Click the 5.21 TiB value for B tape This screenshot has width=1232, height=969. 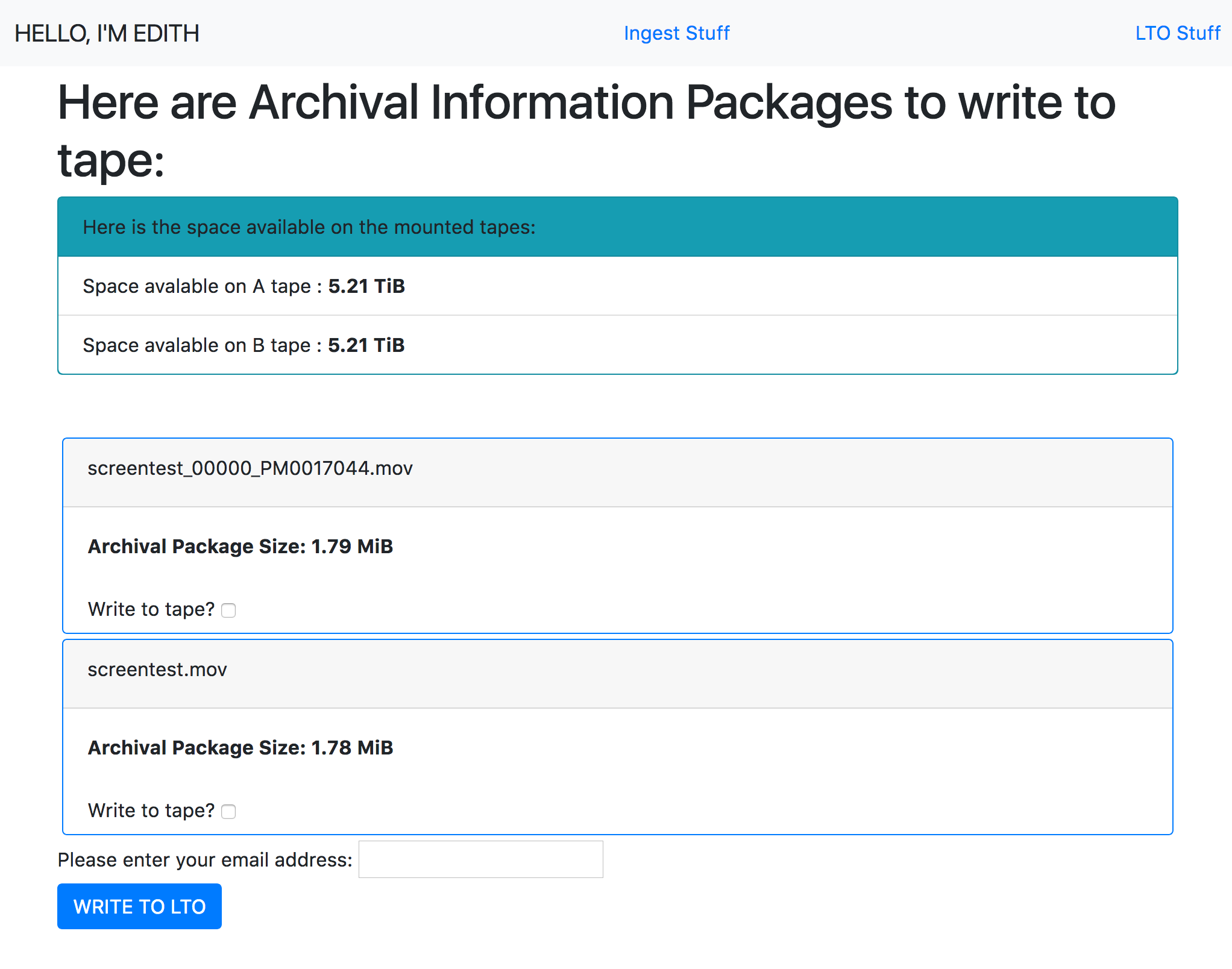tap(366, 345)
